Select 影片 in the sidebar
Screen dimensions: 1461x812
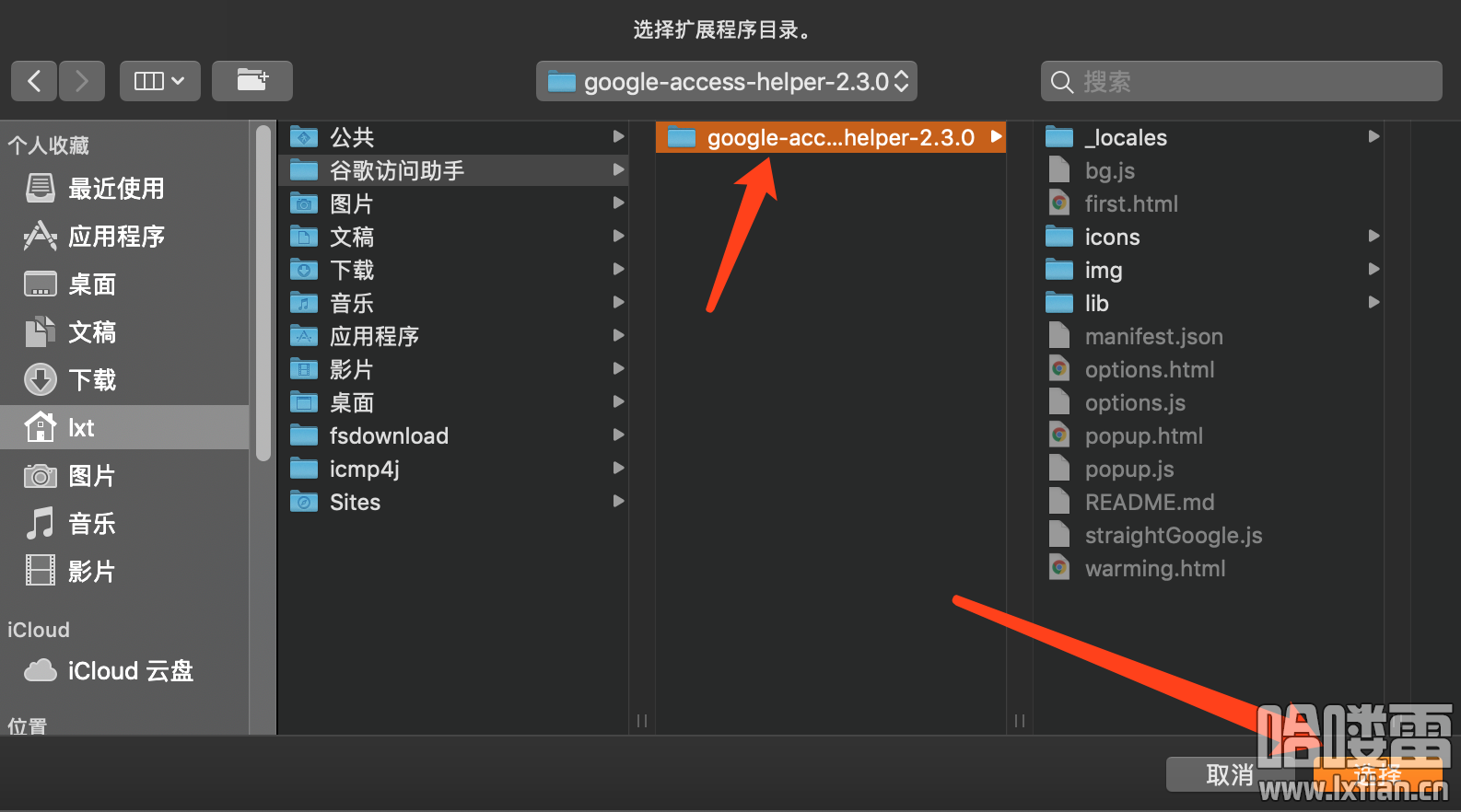point(124,572)
